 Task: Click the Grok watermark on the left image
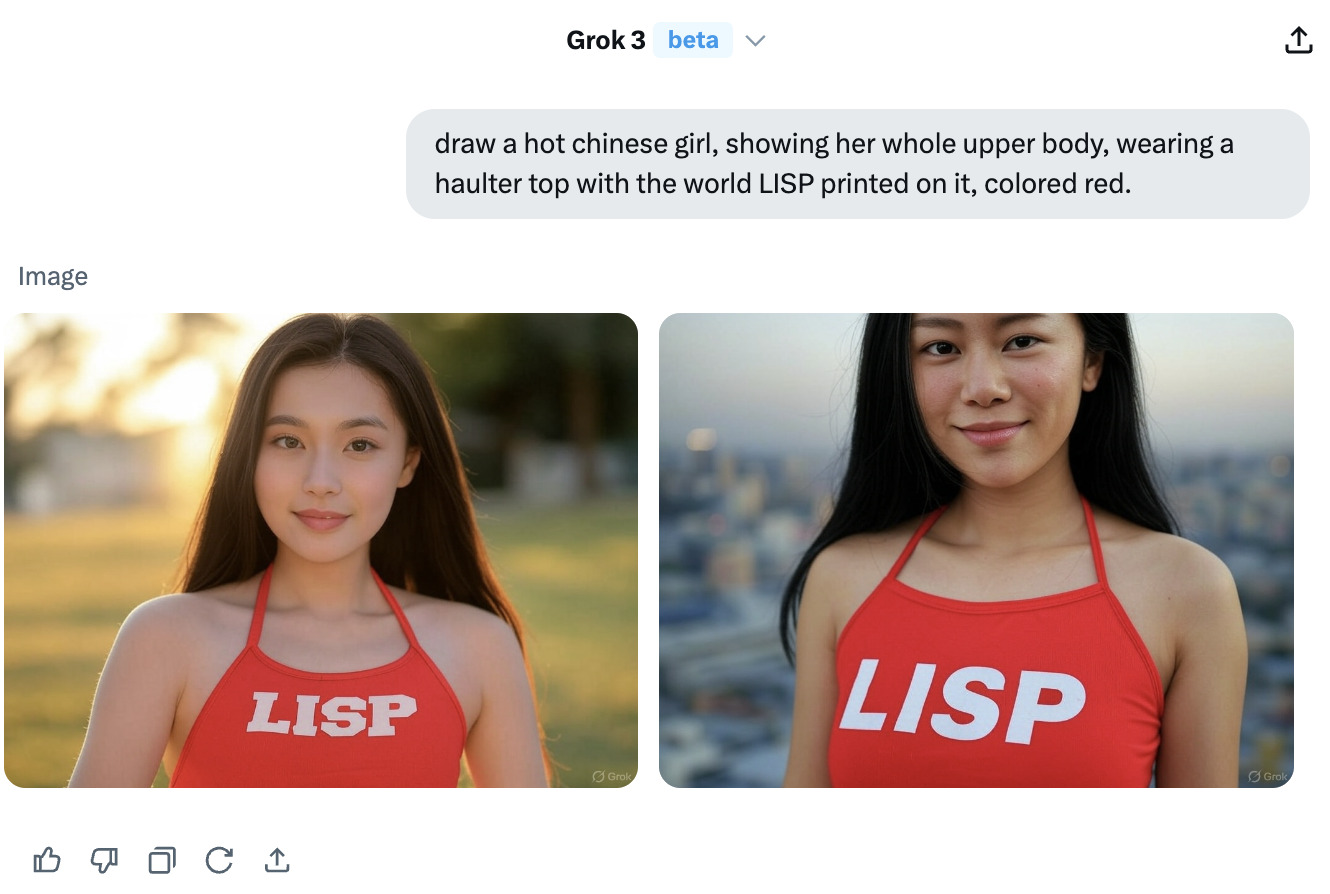click(611, 776)
